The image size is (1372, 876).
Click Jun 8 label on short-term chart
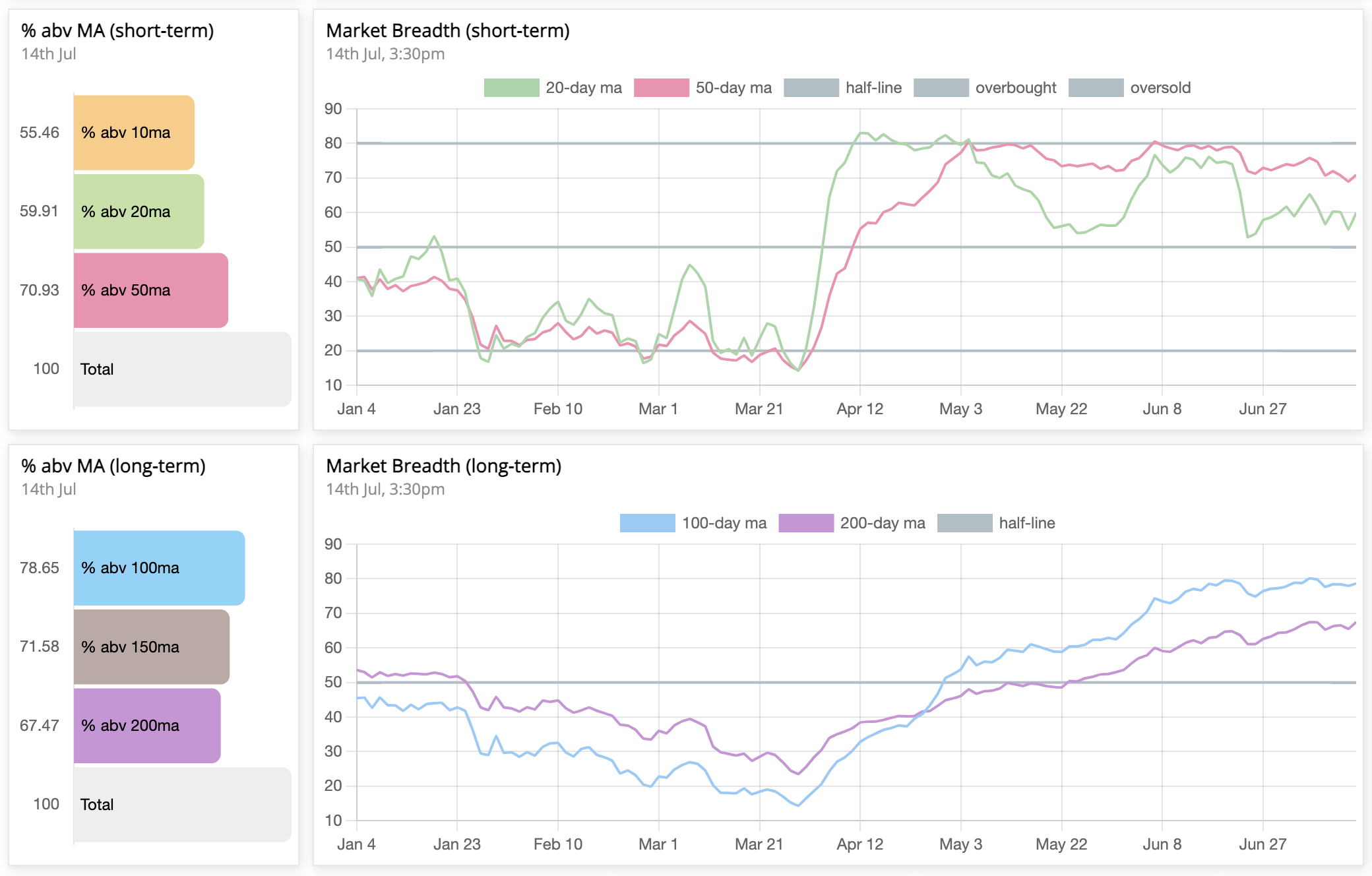click(x=1162, y=409)
